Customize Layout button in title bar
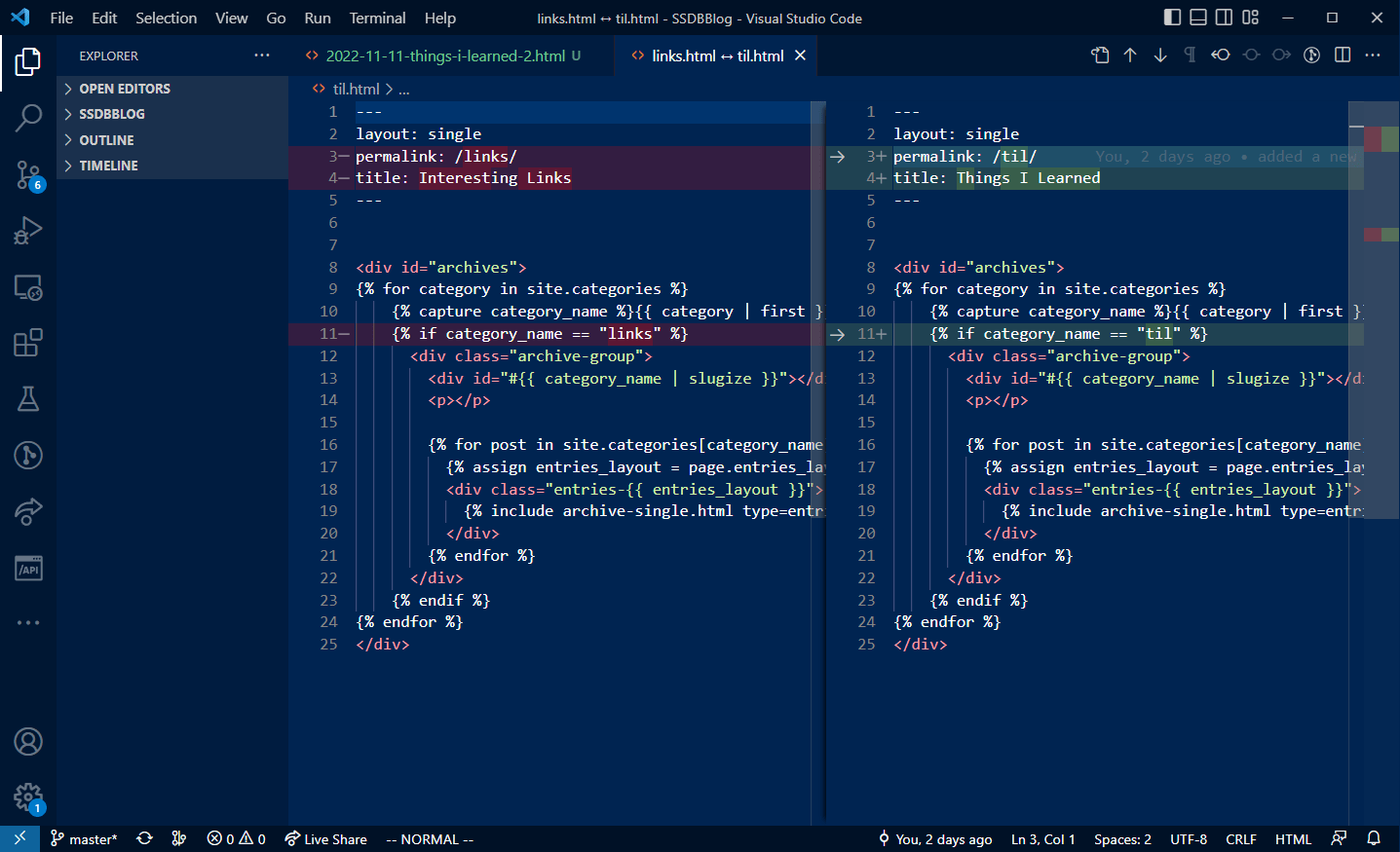 click(x=1251, y=18)
